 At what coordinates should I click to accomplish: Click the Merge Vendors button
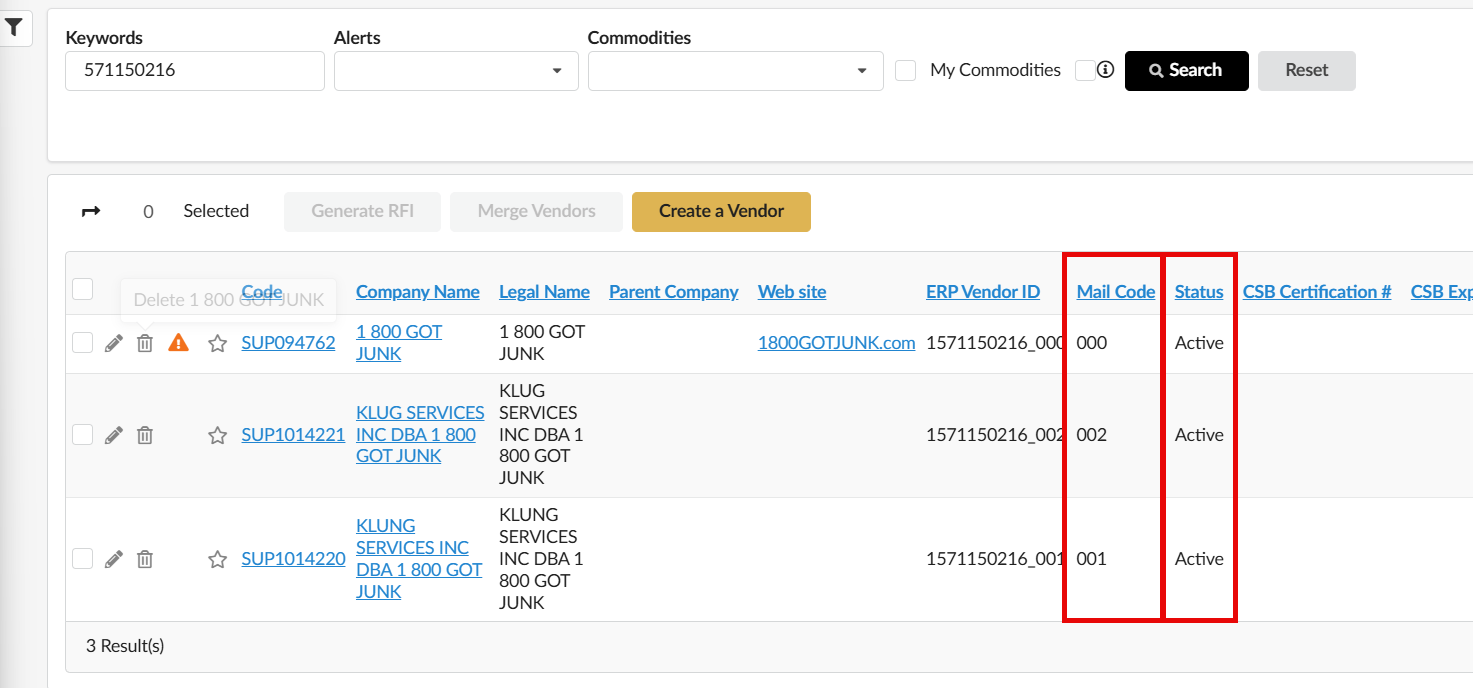(536, 212)
